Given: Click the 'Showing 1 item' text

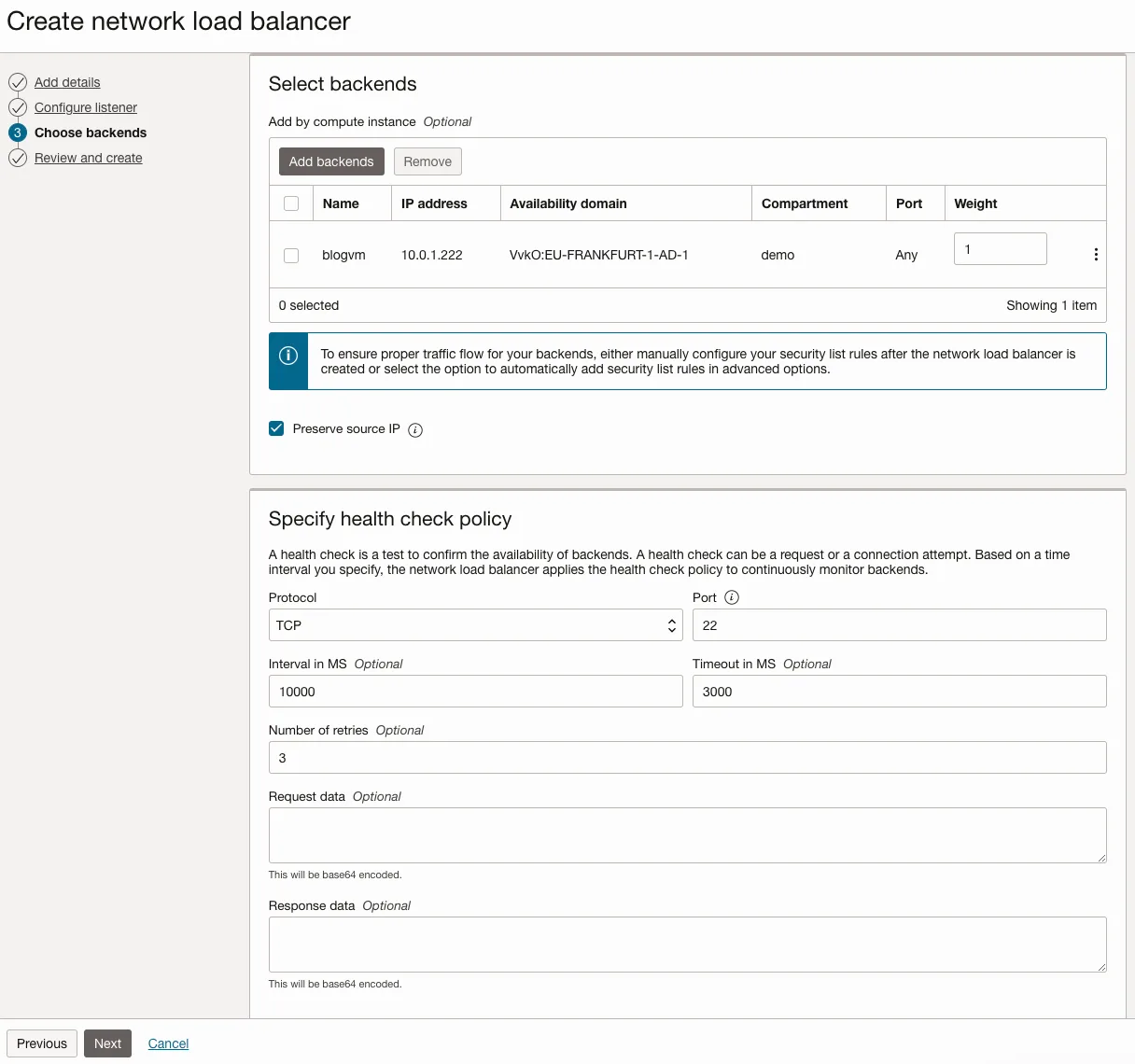Looking at the screenshot, I should coord(1052,305).
